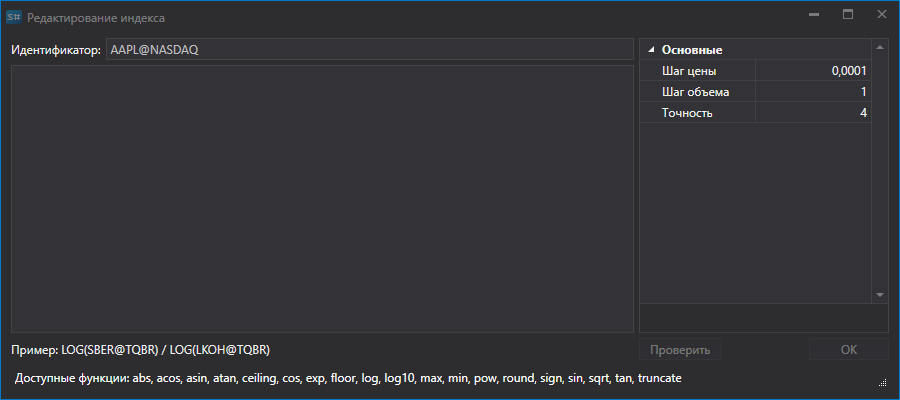Click the property grid scroll down arrow
This screenshot has height=400, width=900.
[880, 295]
